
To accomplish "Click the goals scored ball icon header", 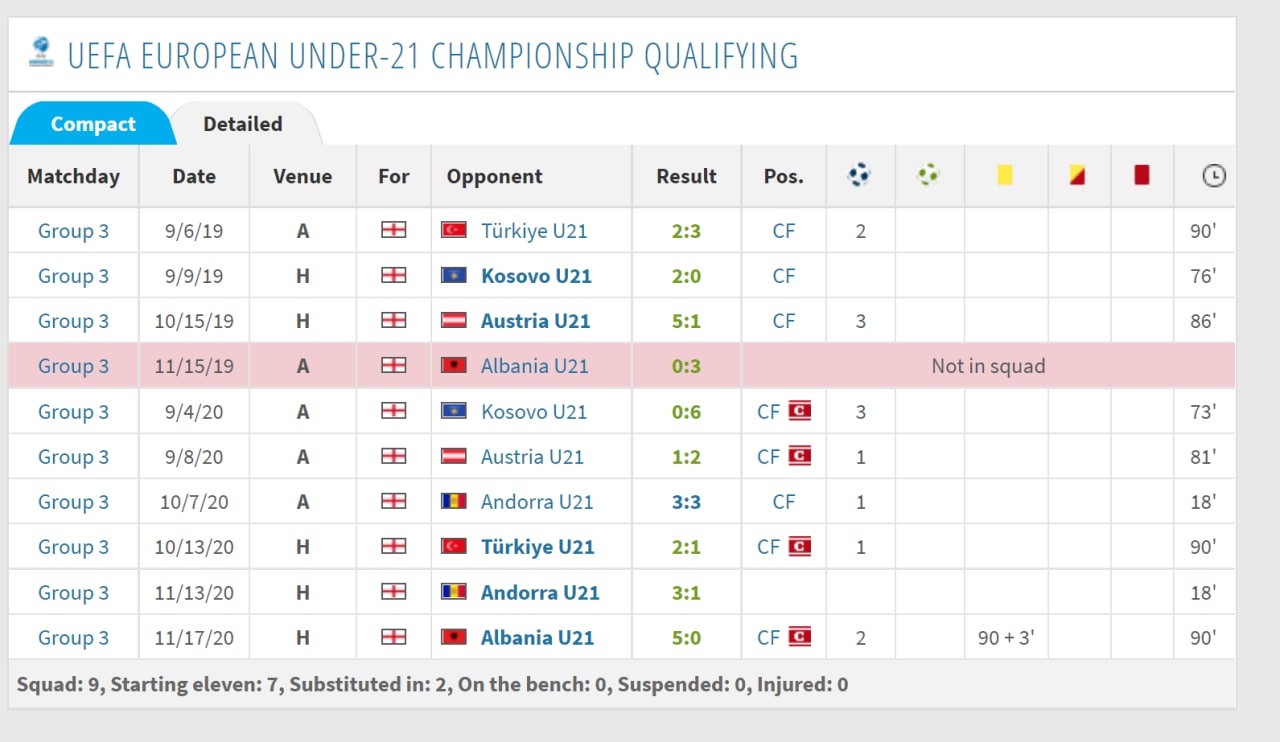I will coord(859,176).
